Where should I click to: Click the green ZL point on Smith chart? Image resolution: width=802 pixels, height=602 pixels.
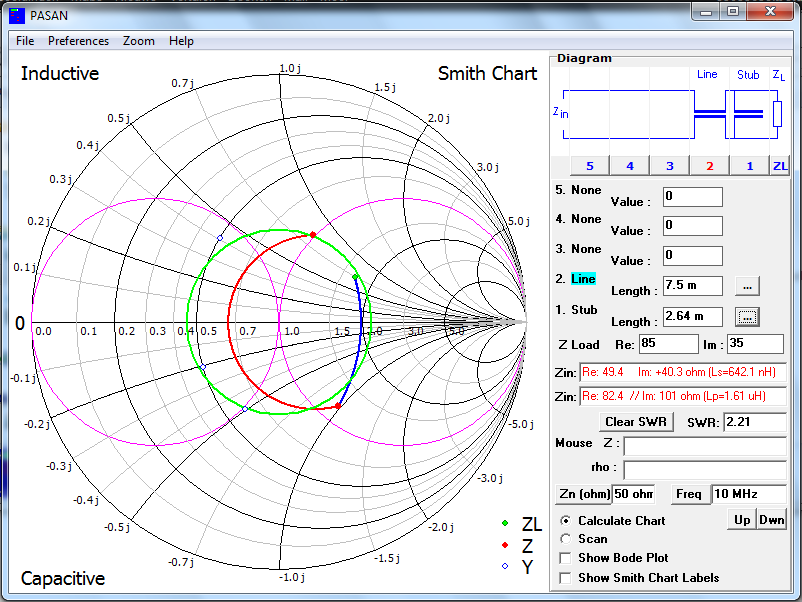[355, 277]
